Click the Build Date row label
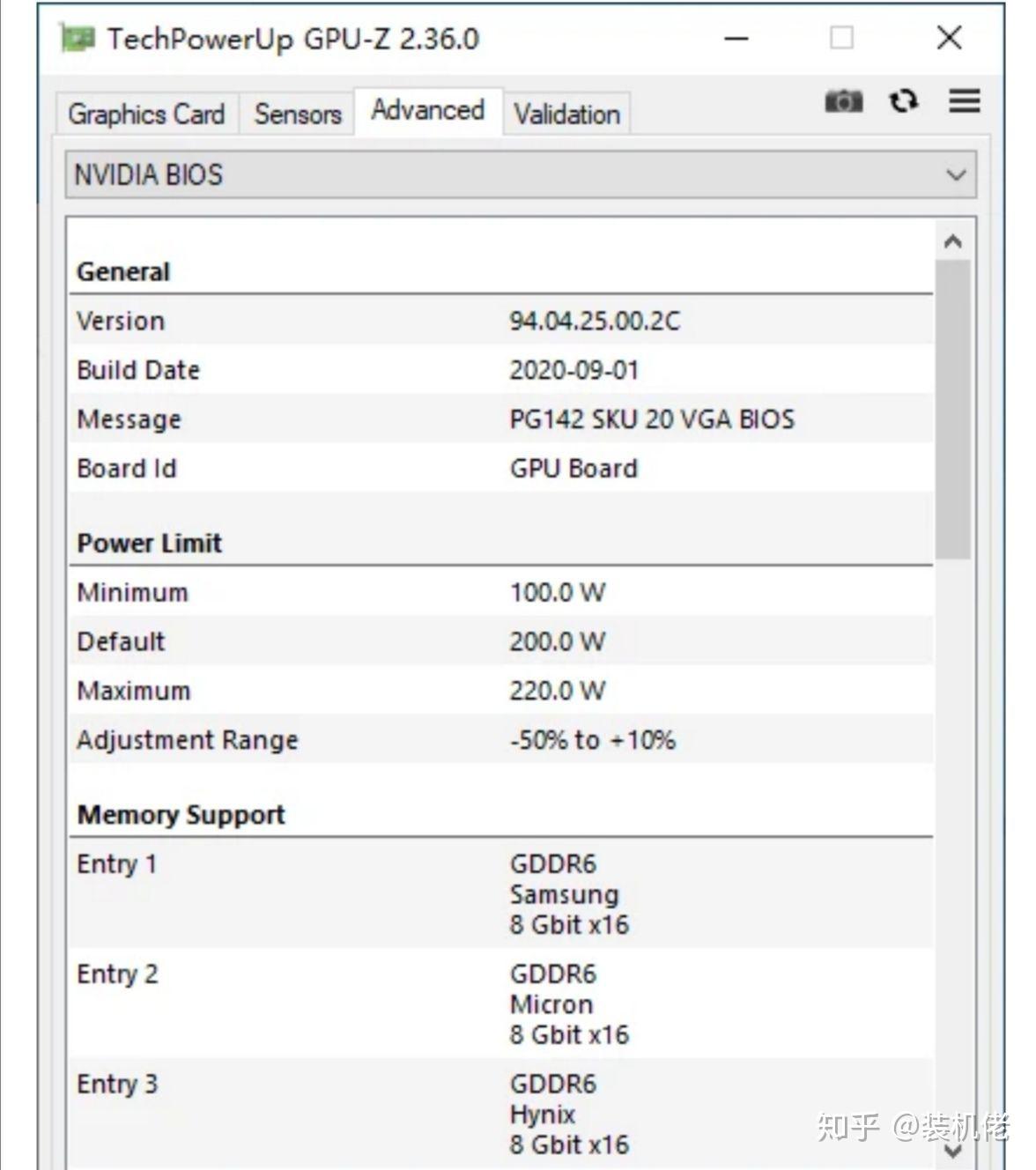 138,370
